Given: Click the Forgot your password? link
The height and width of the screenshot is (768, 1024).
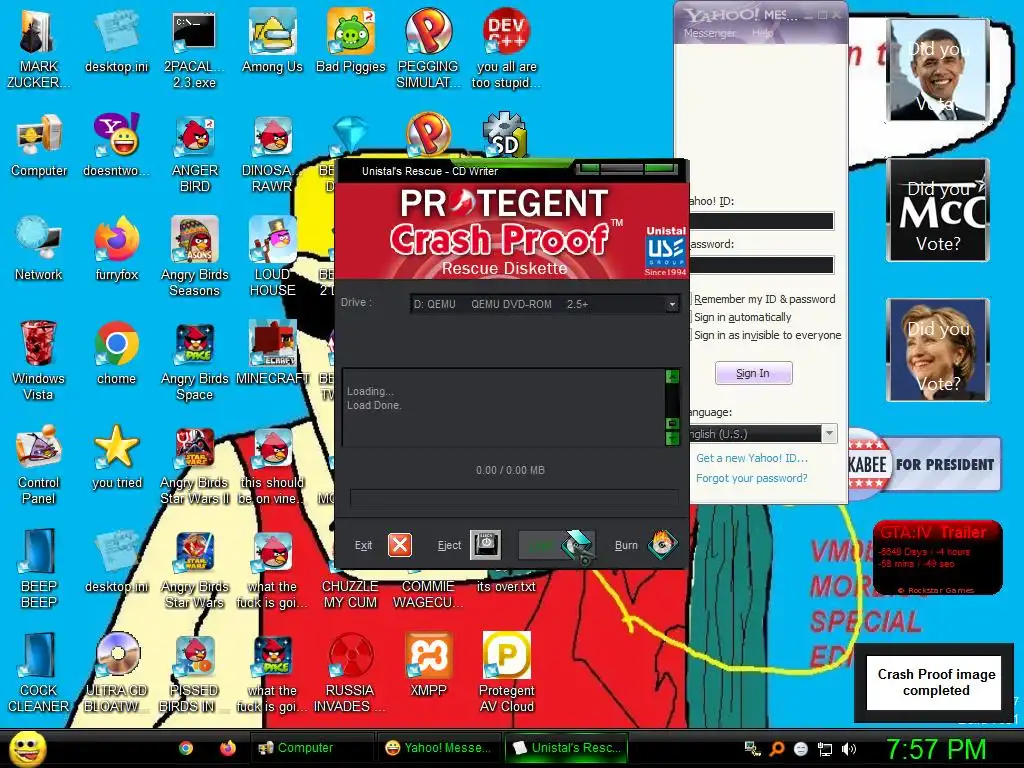Looking at the screenshot, I should coord(752,478).
